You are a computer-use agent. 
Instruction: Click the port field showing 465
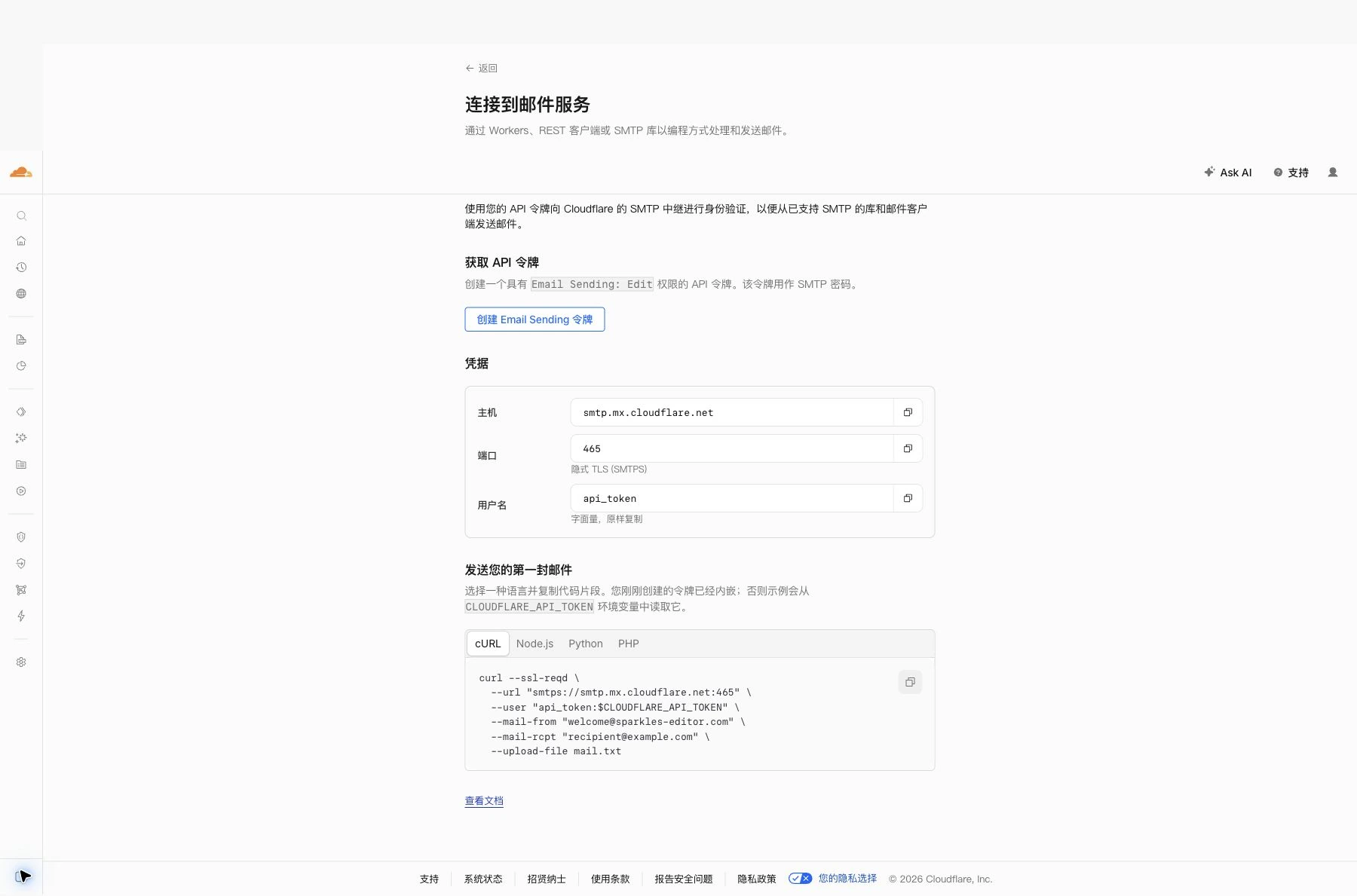coord(732,448)
